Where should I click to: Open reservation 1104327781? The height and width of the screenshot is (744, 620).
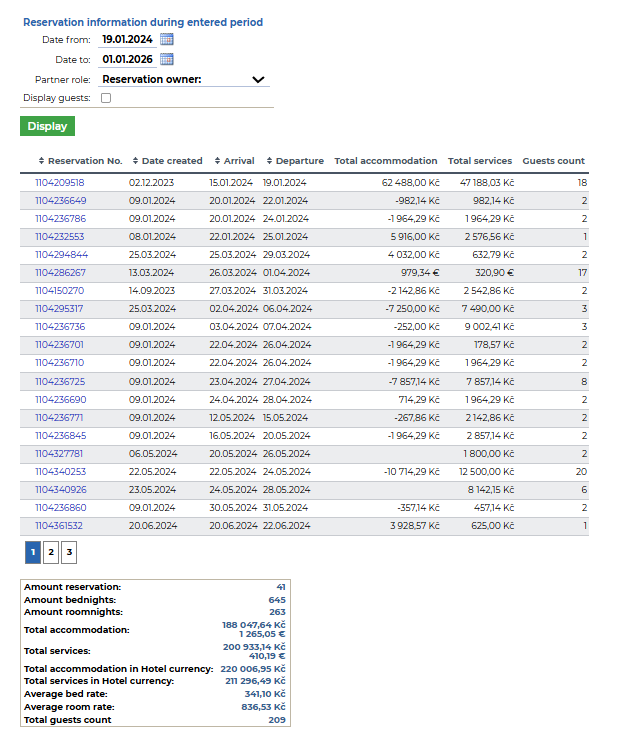coord(60,453)
